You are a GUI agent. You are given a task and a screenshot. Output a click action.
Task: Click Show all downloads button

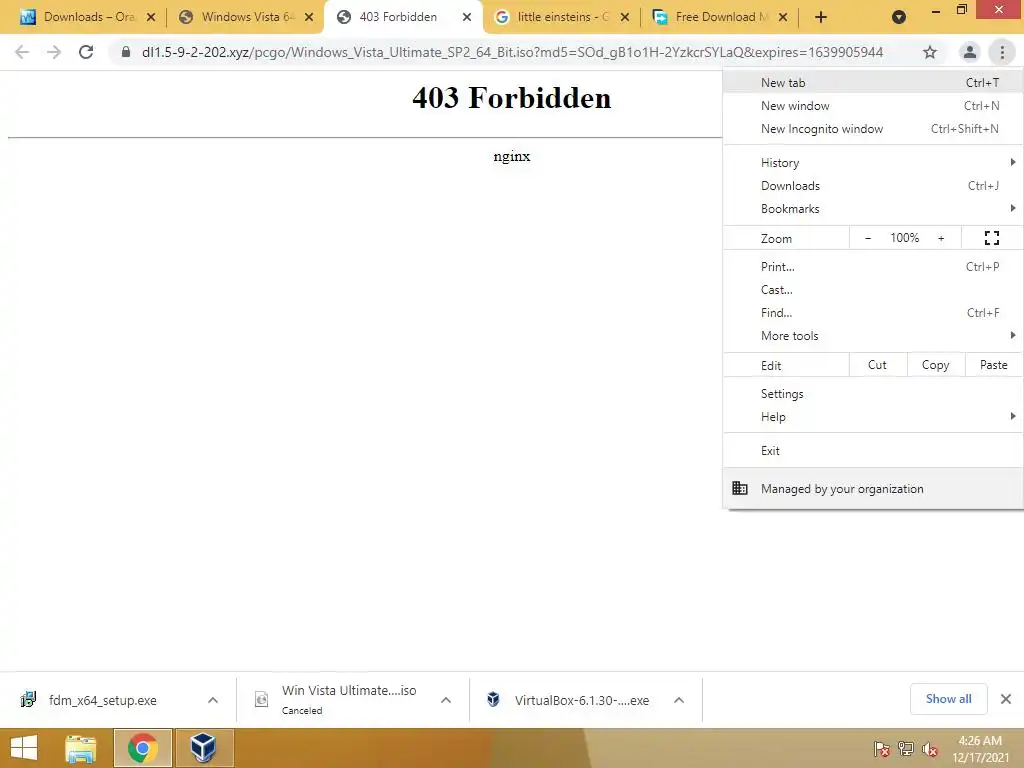(x=948, y=699)
